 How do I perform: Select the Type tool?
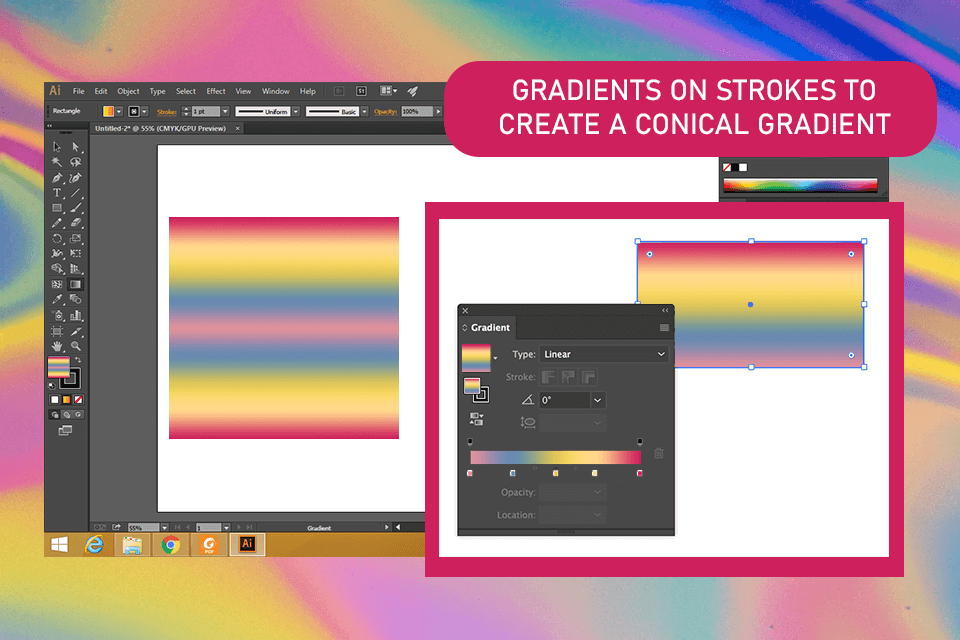click(57, 193)
